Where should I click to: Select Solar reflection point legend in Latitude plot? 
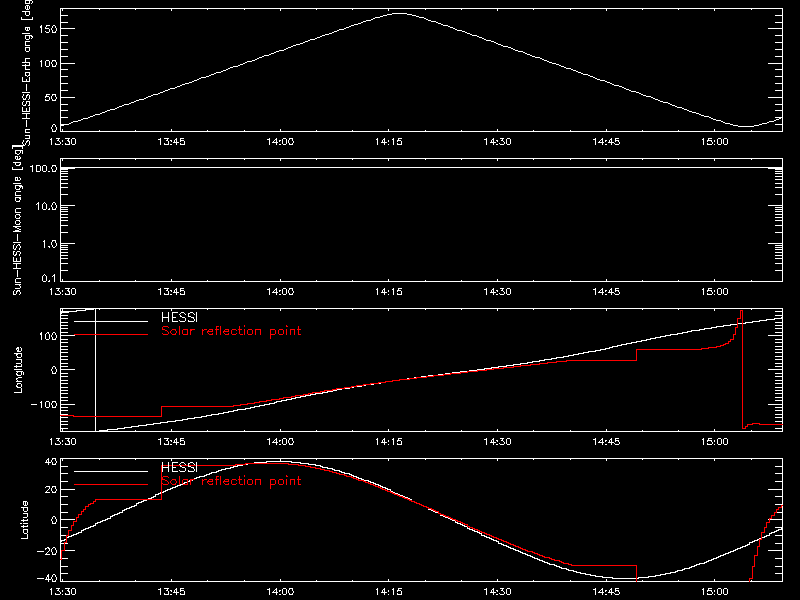(x=231, y=481)
